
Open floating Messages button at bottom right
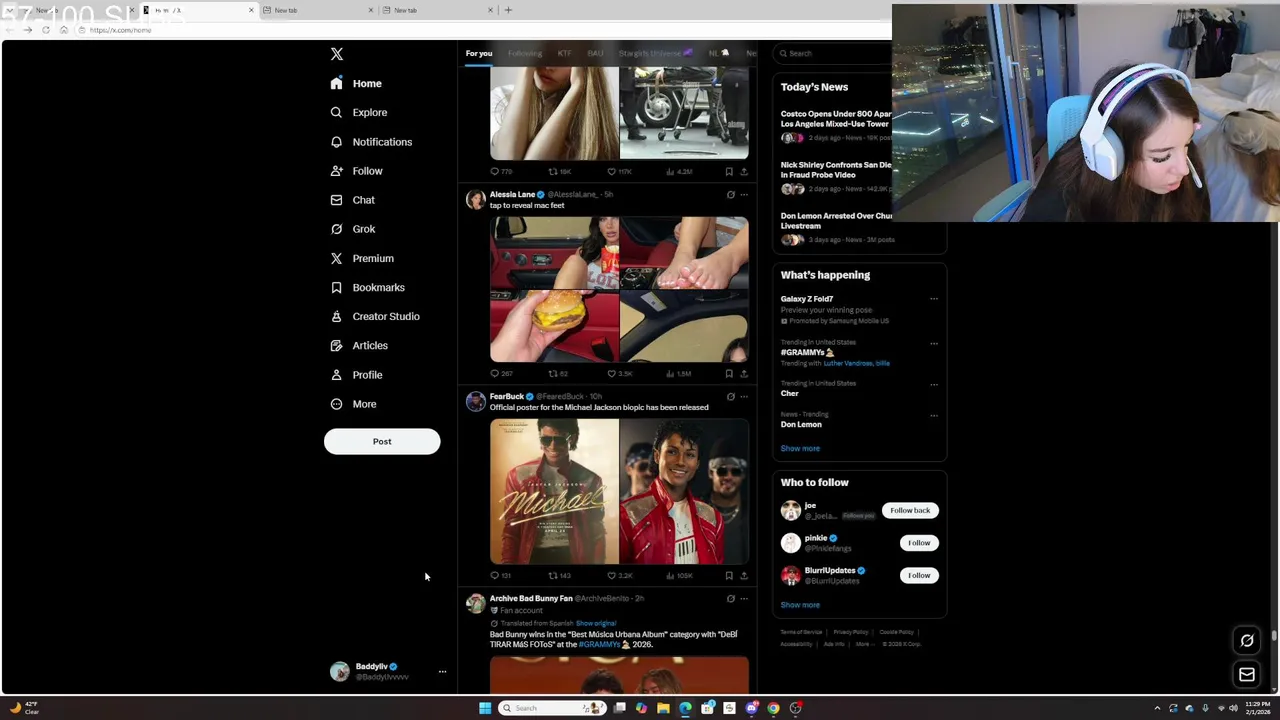[x=1247, y=675]
